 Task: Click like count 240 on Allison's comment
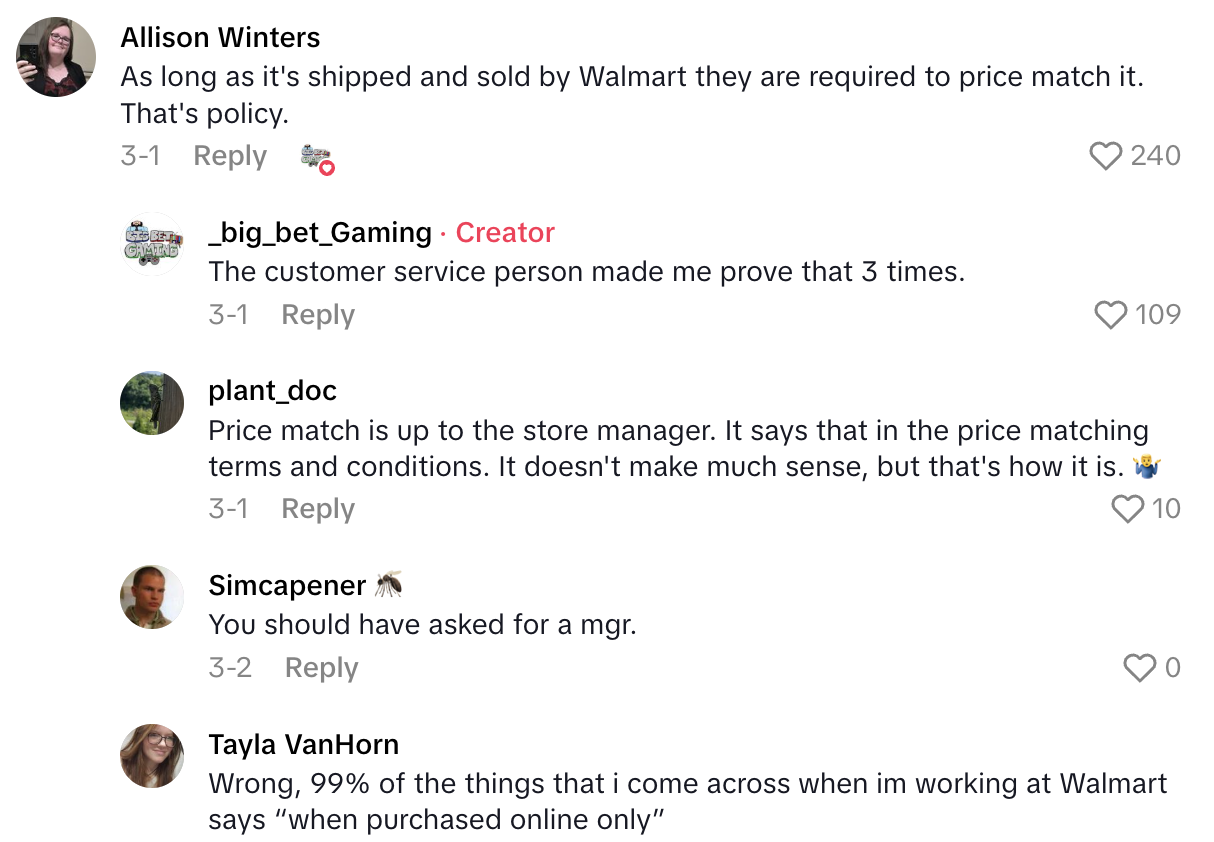pyautogui.click(x=1156, y=156)
